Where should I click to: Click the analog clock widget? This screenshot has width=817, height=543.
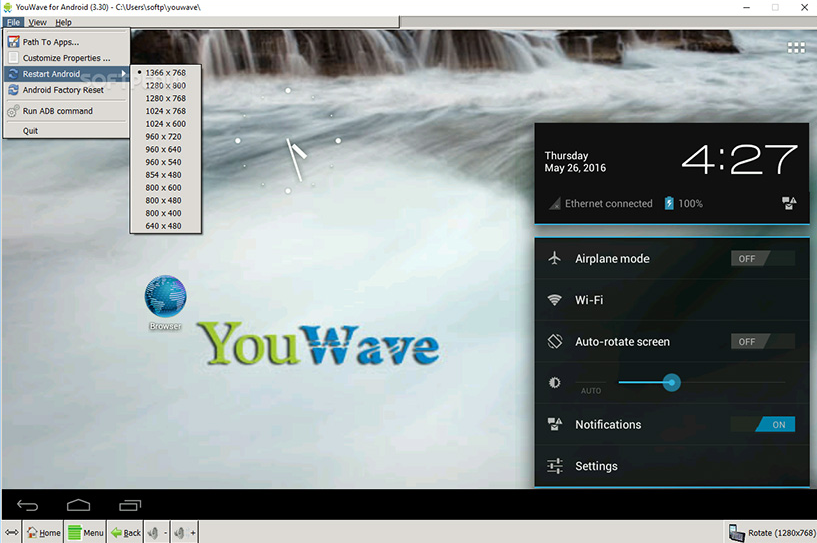288,141
